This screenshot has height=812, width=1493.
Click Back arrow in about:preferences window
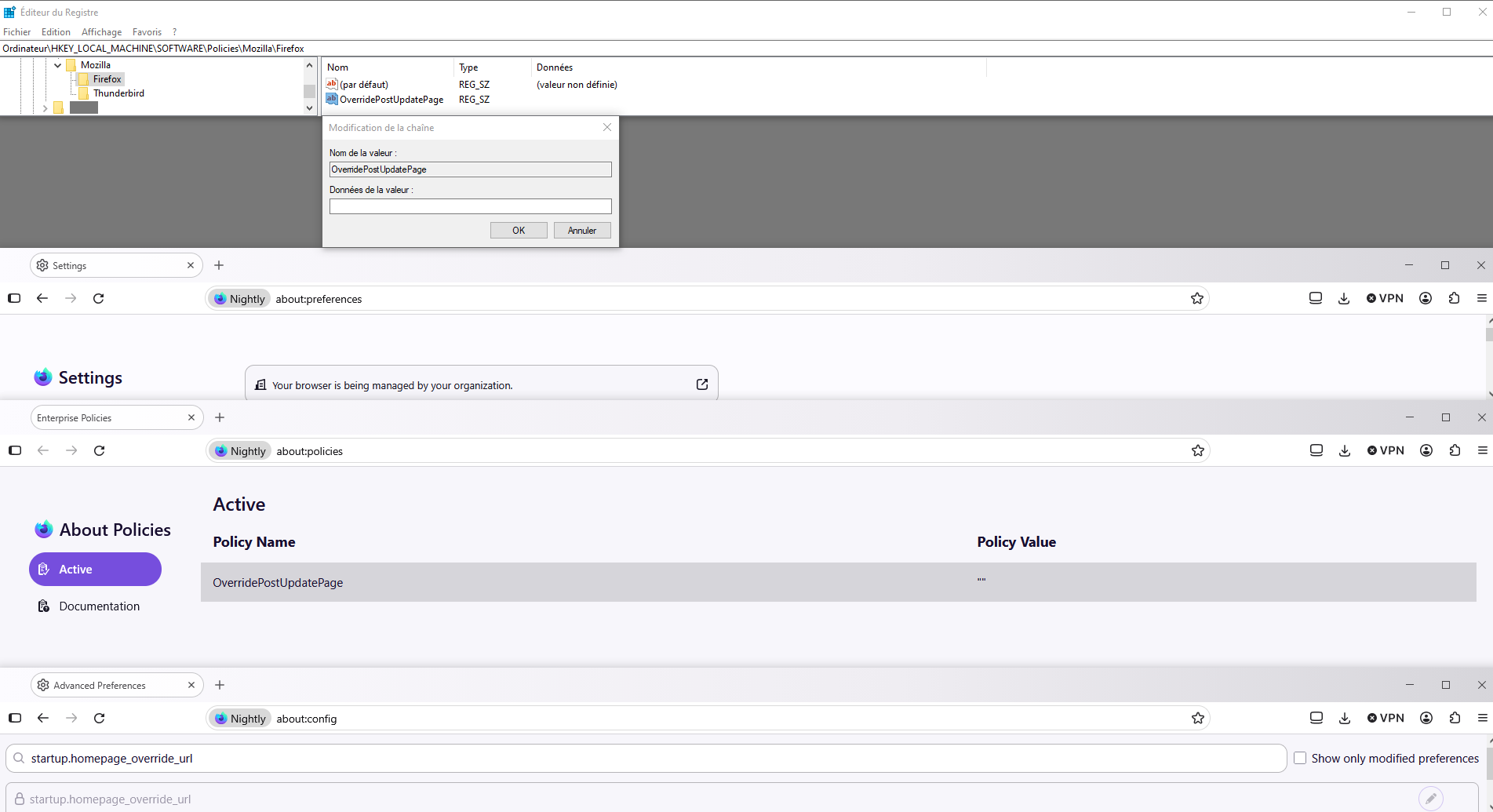[x=42, y=298]
